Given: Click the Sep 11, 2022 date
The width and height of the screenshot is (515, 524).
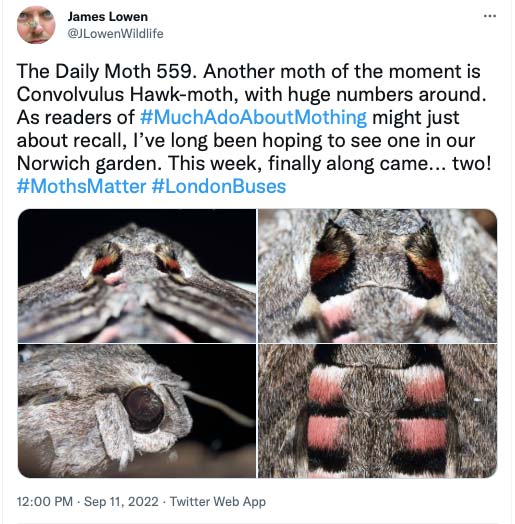Looking at the screenshot, I should pos(121,502).
